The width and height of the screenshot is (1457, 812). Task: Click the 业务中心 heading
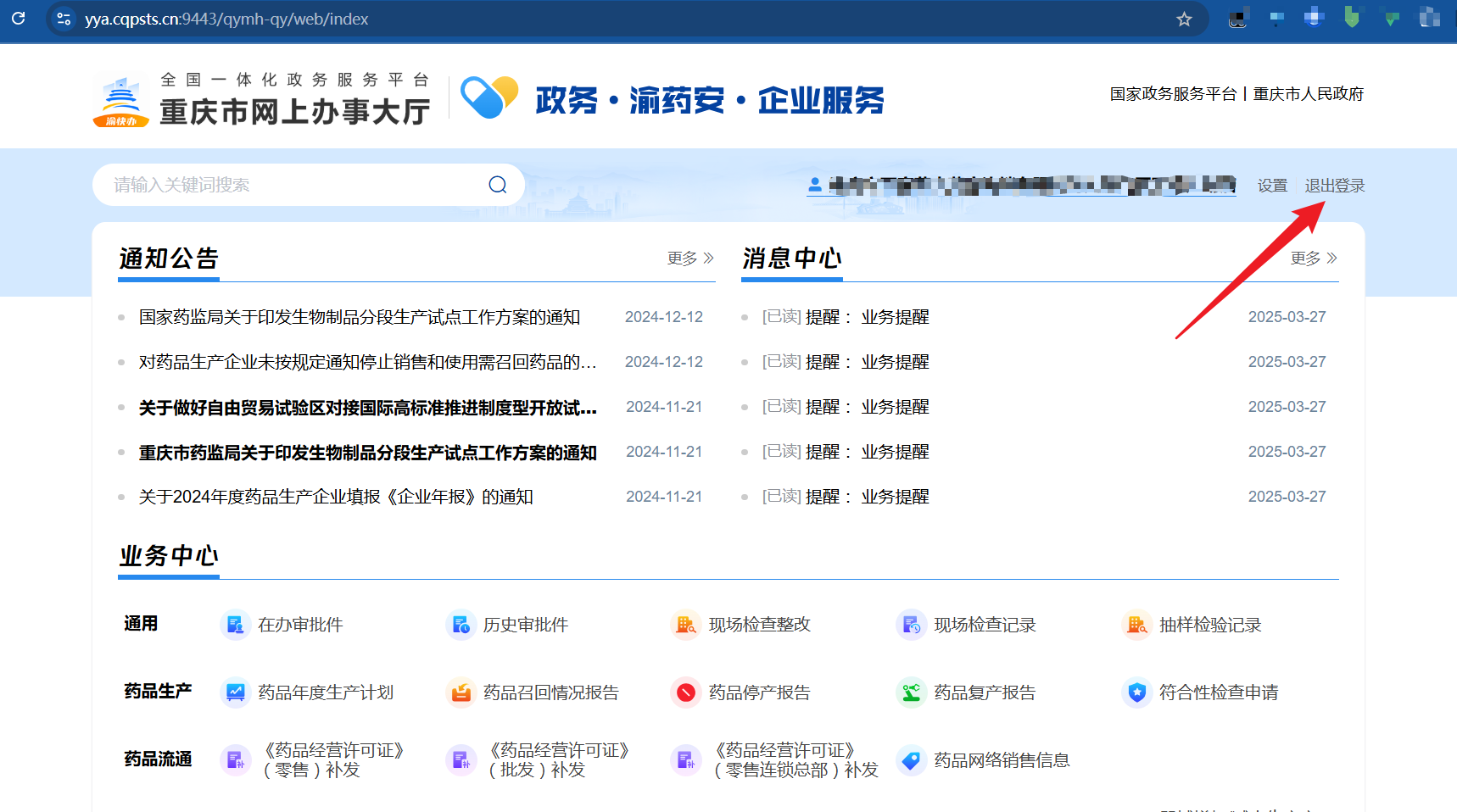(169, 556)
